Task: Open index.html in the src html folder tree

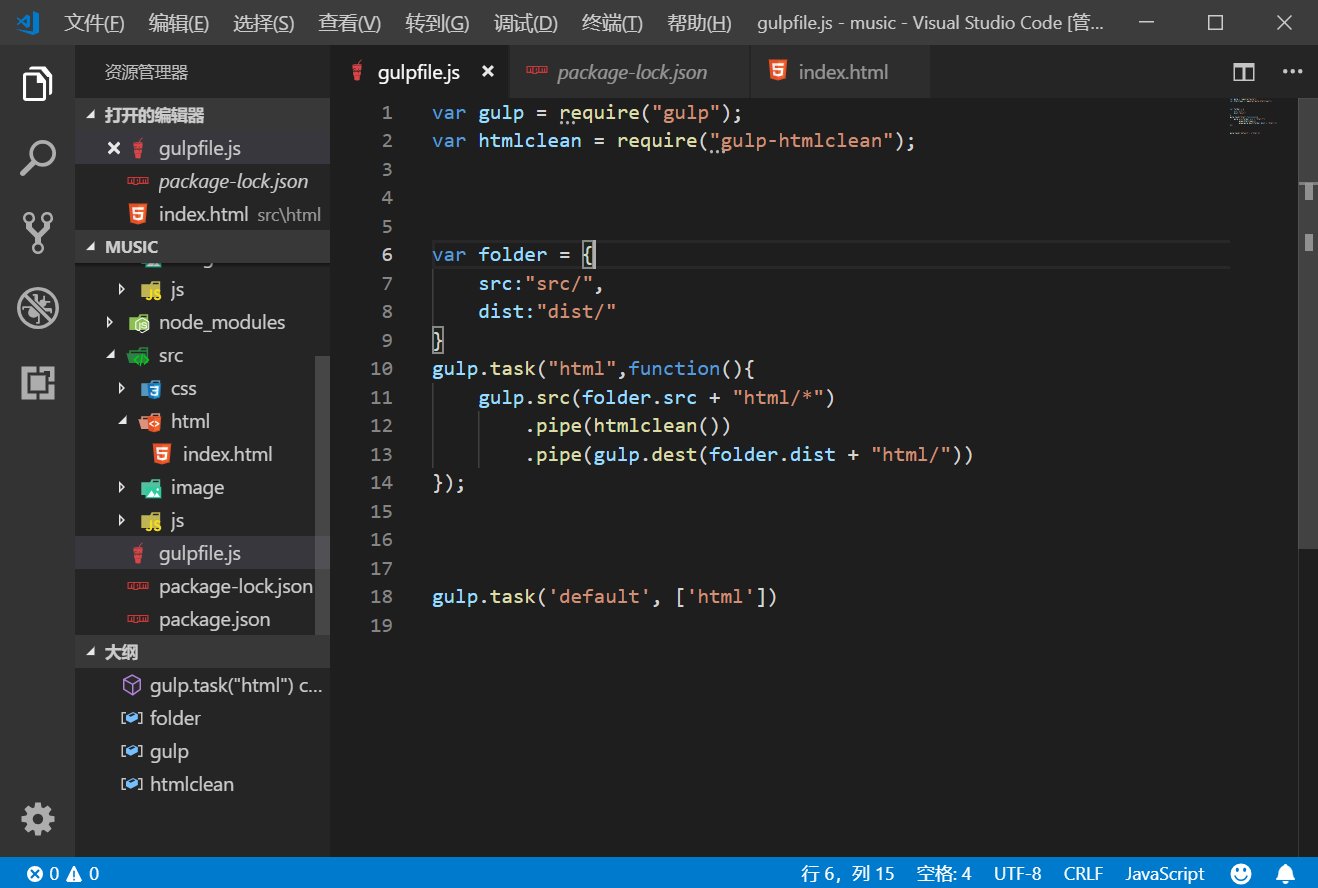Action: pyautogui.click(x=195, y=454)
